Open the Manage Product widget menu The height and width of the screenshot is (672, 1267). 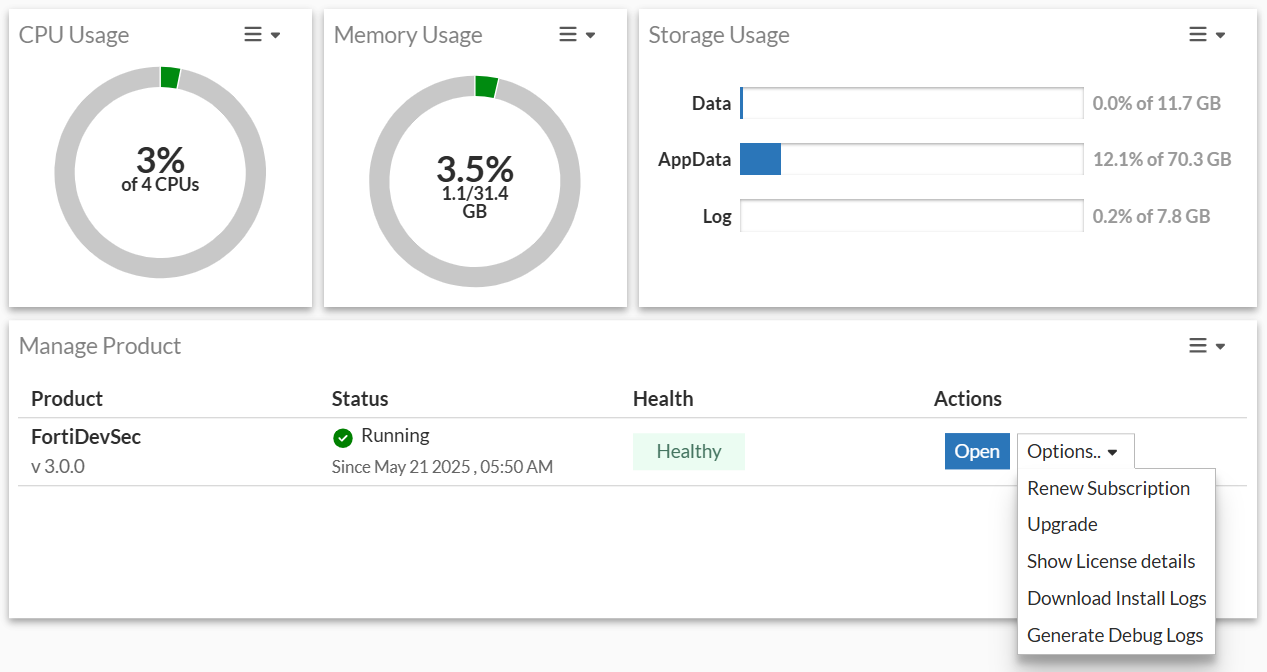tap(1200, 345)
